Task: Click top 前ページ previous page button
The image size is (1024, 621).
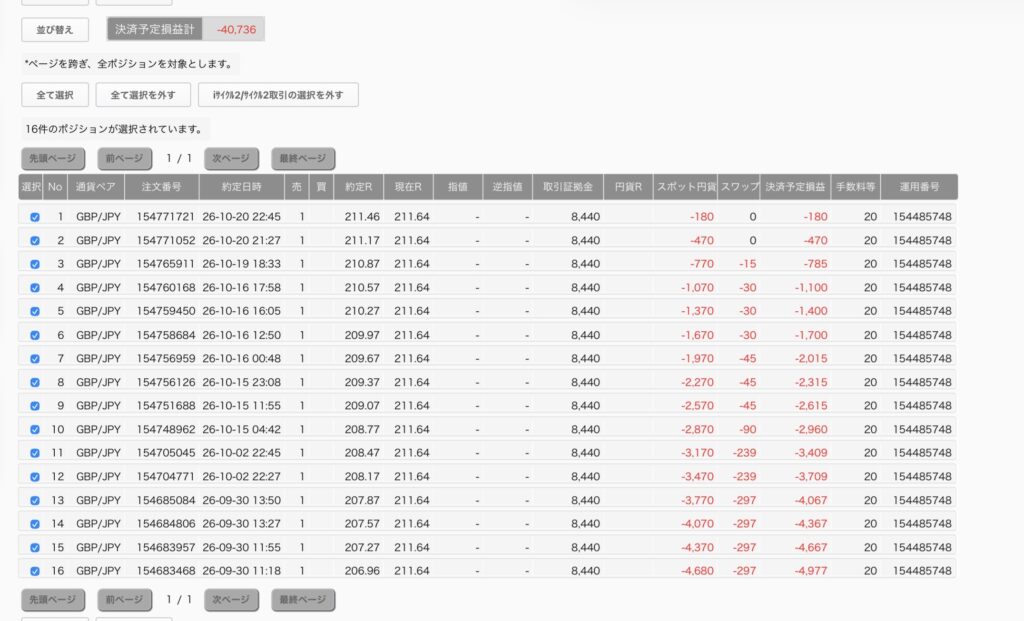Action: (x=125, y=158)
